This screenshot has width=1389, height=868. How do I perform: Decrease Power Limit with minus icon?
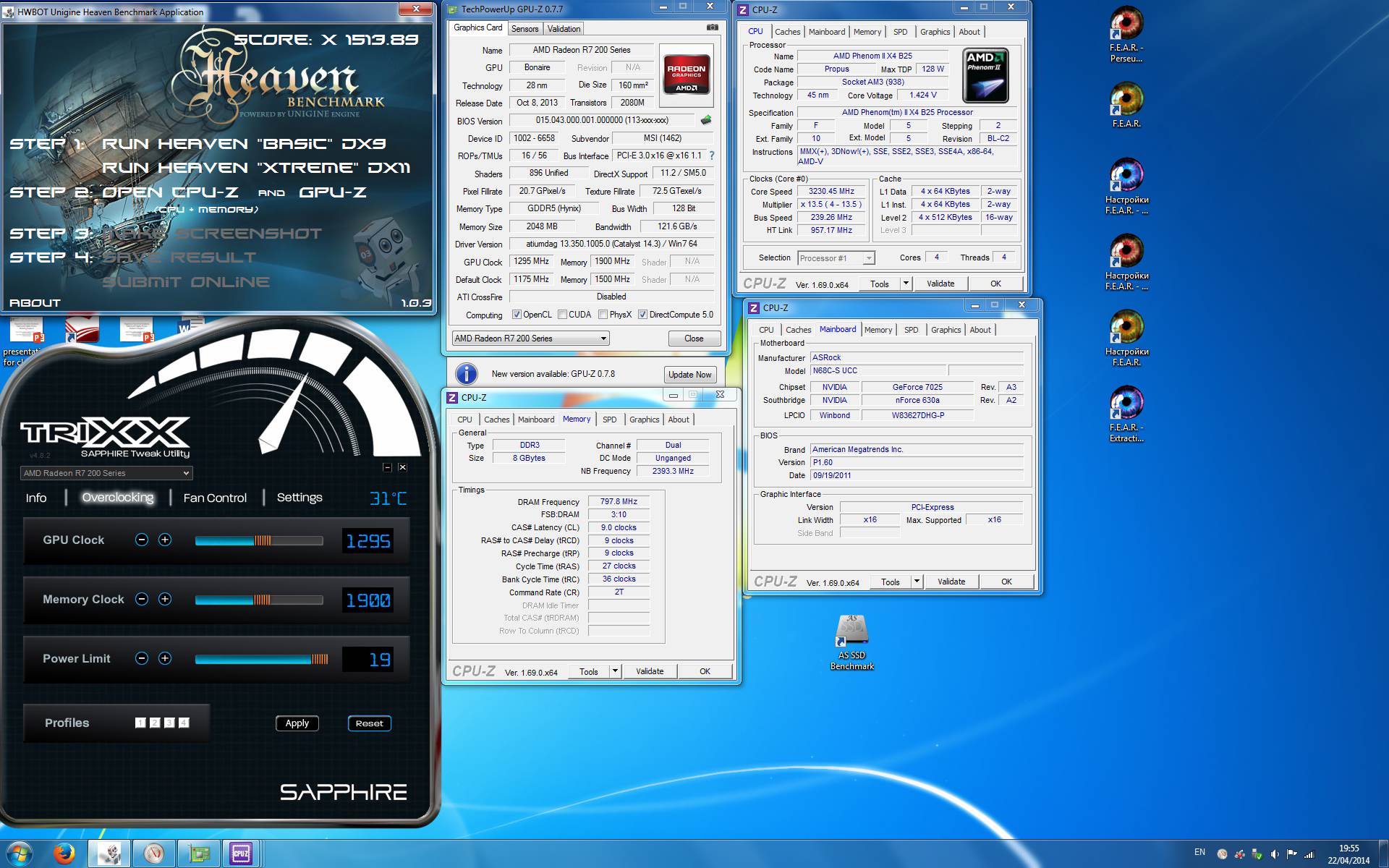[x=142, y=658]
